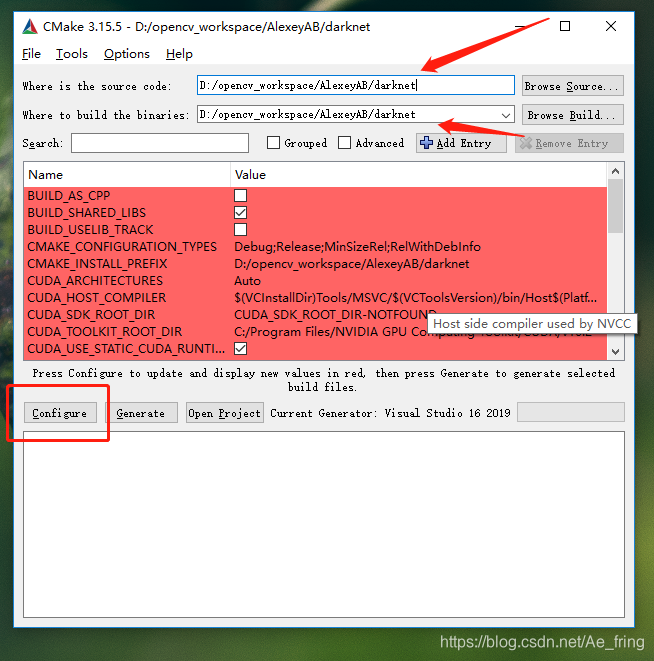Open the Options menu
The width and height of the screenshot is (654, 661).
click(x=126, y=54)
